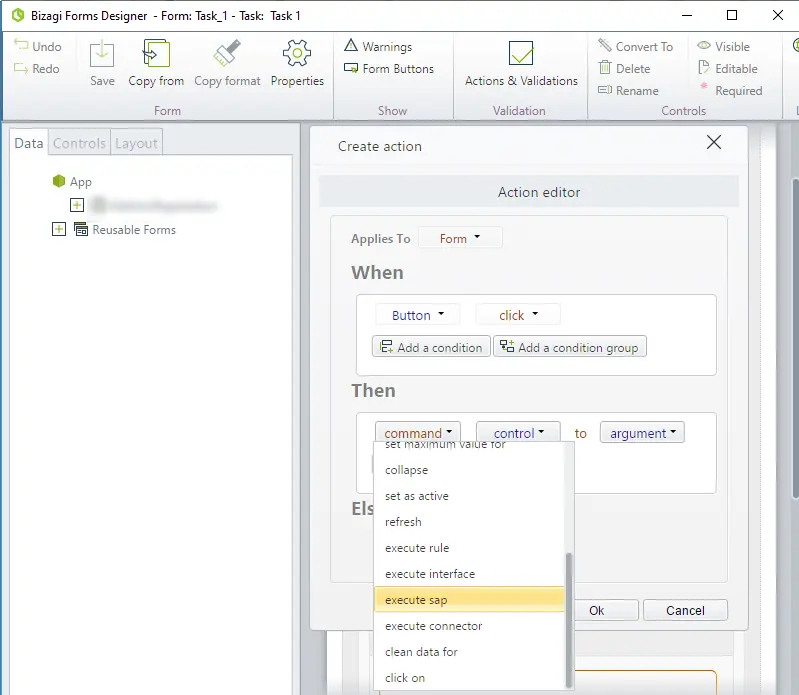The image size is (799, 695).
Task: Show form Warnings
Action: [378, 46]
